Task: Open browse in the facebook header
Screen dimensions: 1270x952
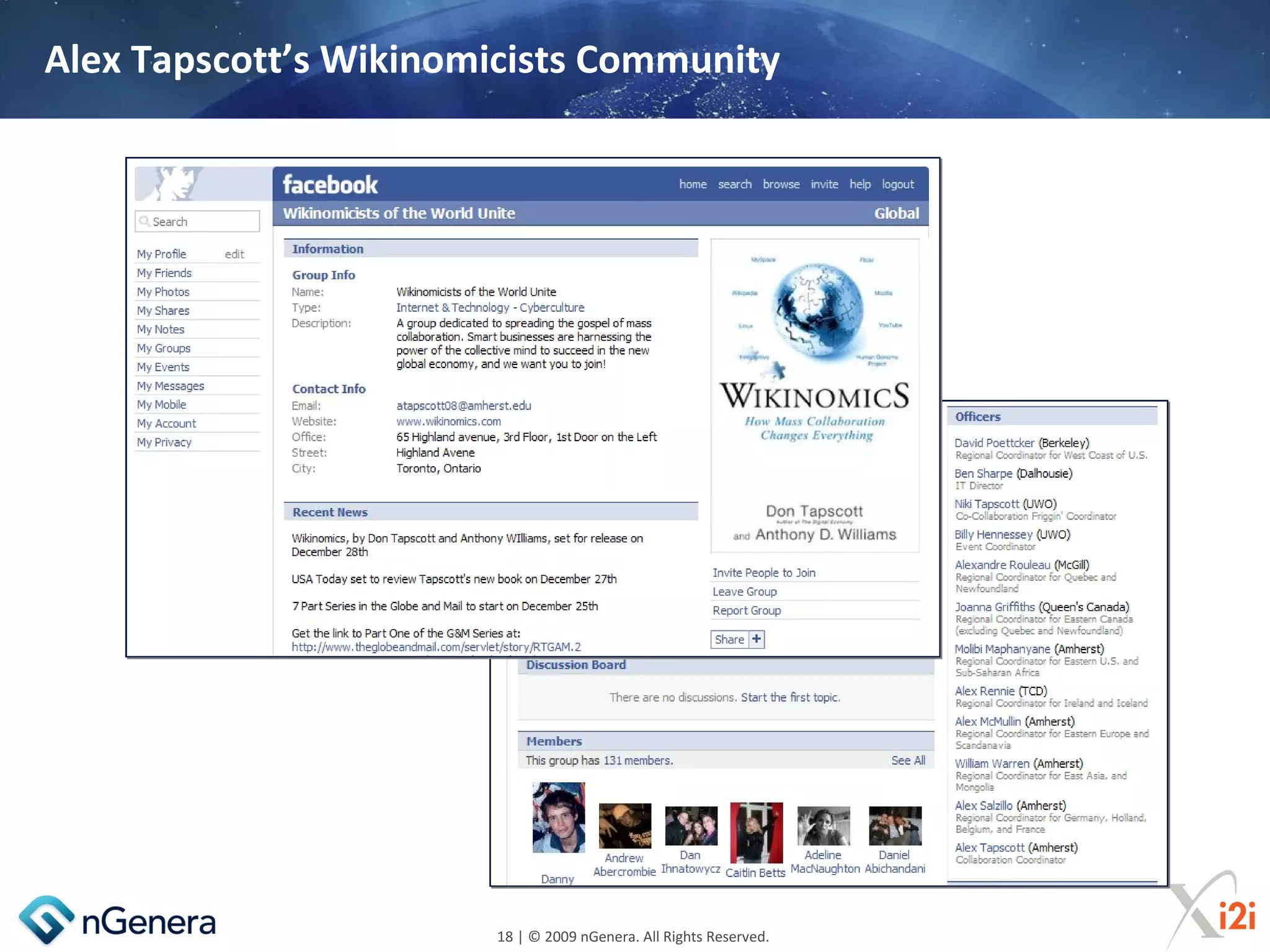Action: coord(781,184)
